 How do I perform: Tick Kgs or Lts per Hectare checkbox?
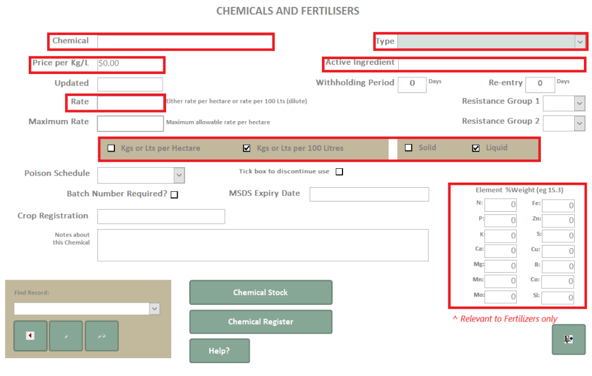(111, 148)
